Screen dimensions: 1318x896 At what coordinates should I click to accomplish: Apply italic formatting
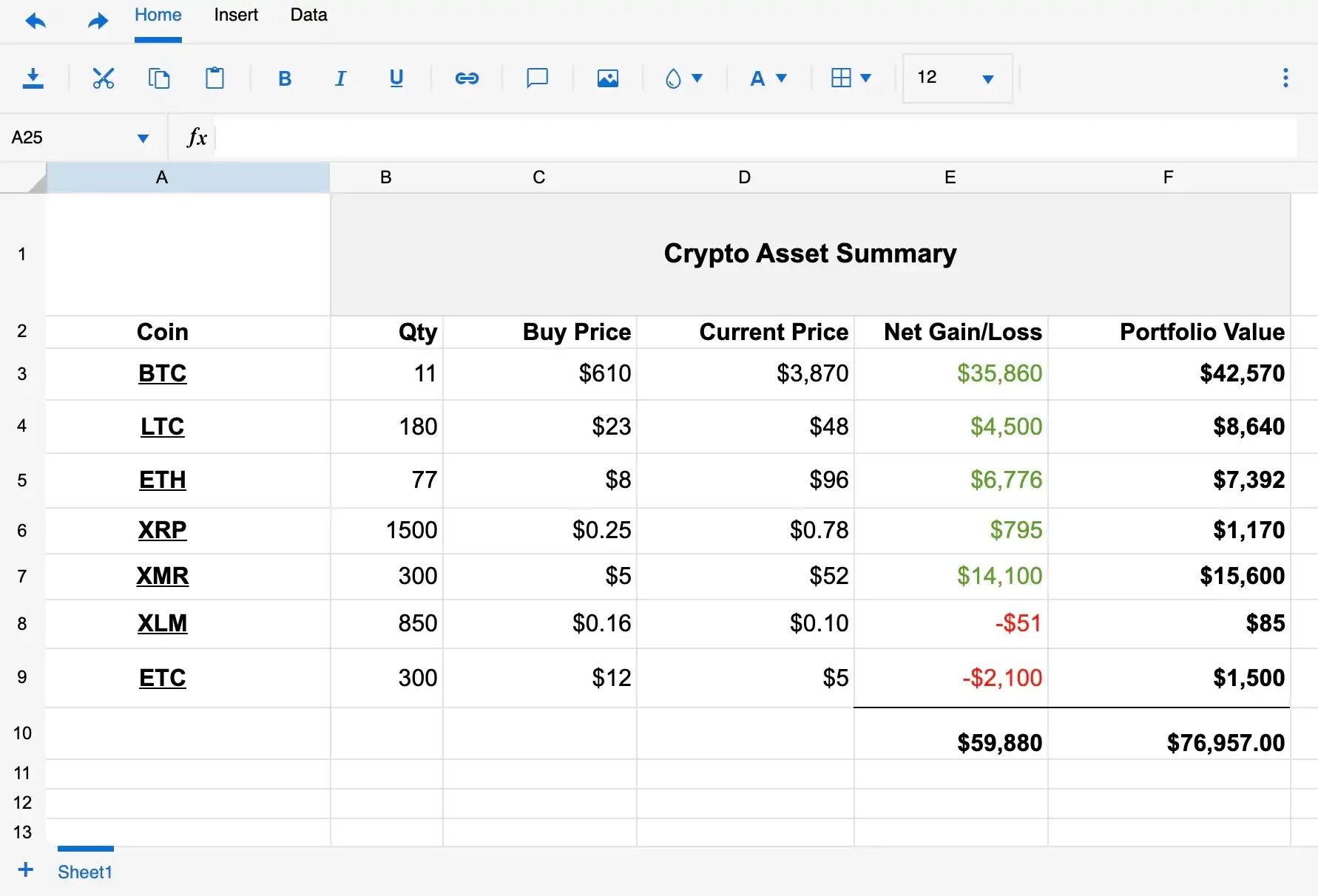click(340, 78)
